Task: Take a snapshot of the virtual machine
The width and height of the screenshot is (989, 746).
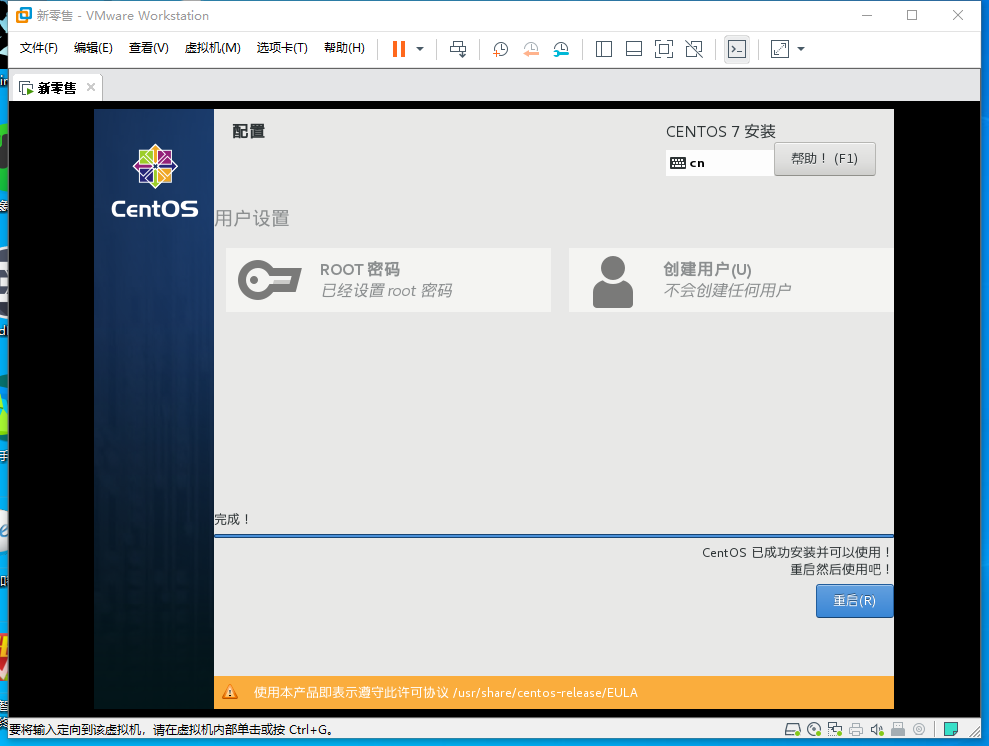Action: (499, 48)
